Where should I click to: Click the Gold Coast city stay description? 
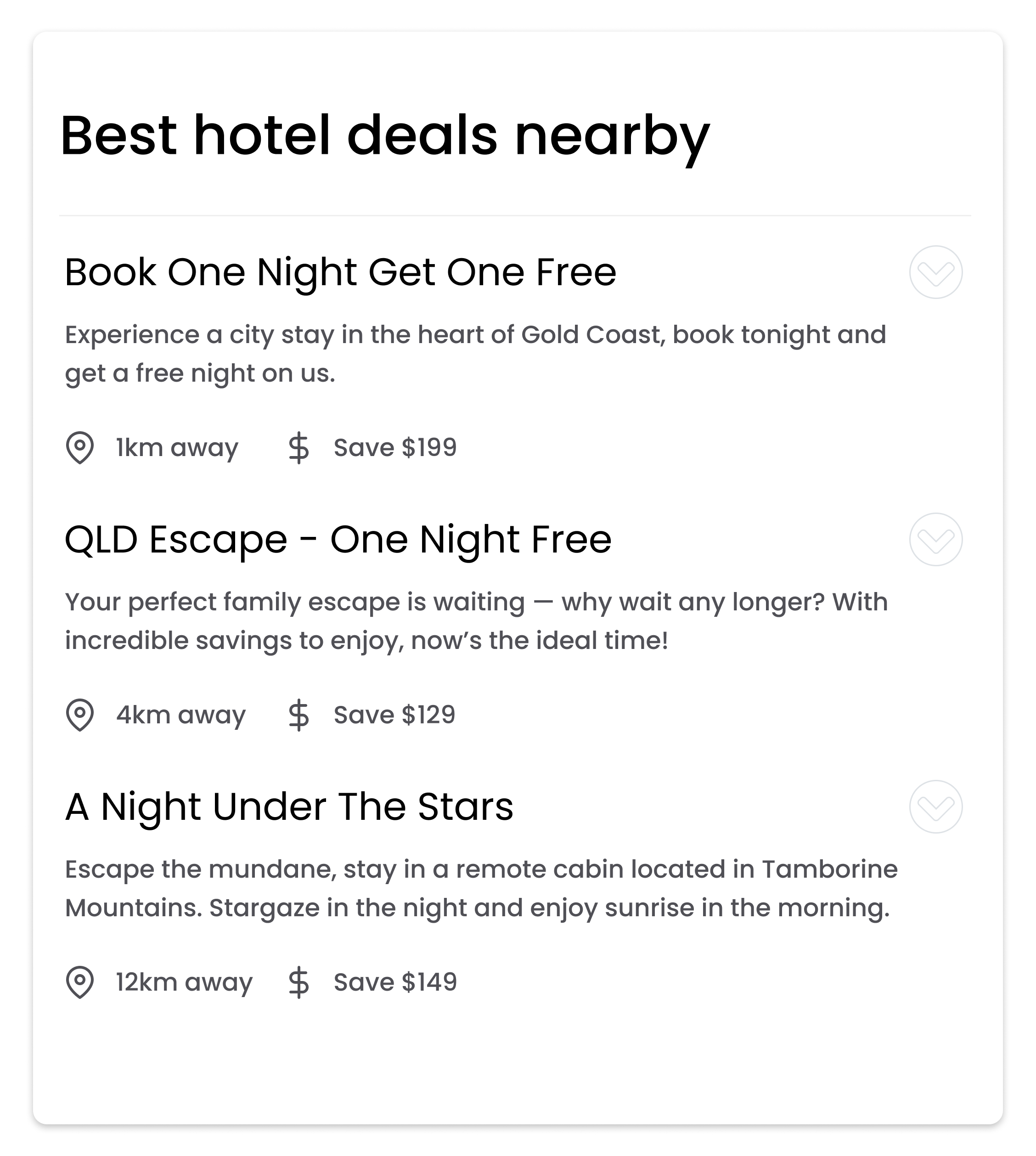475,354
